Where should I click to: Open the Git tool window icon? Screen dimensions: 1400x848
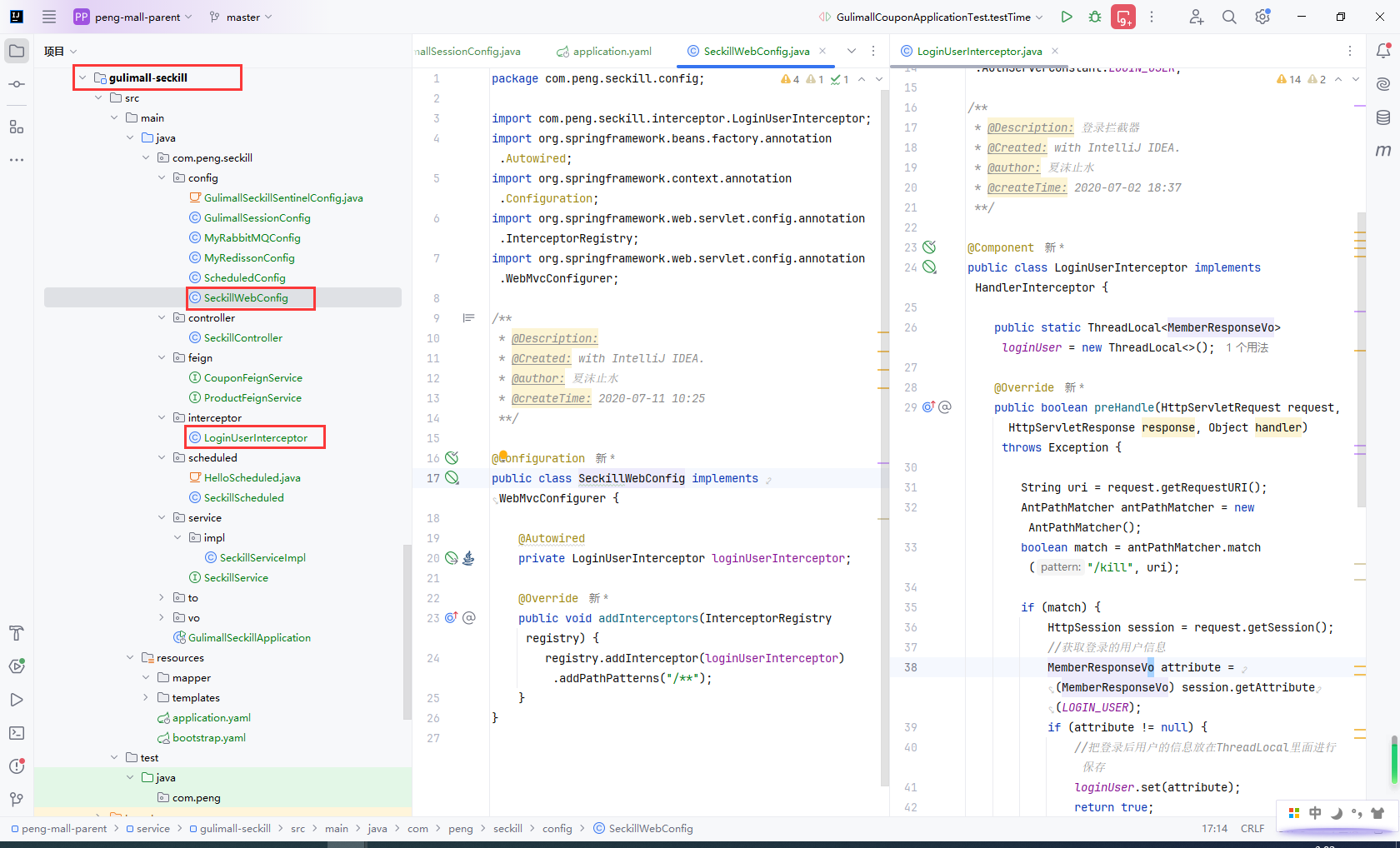(17, 800)
